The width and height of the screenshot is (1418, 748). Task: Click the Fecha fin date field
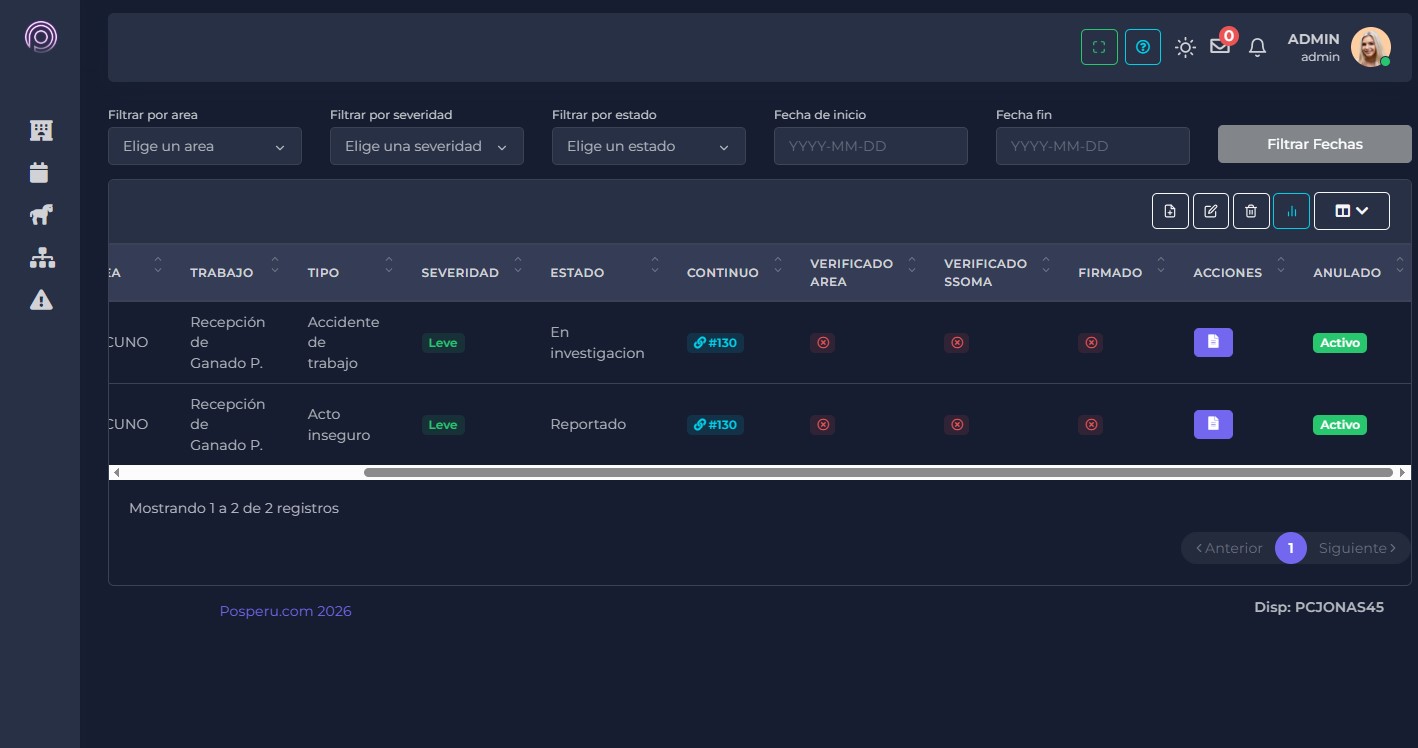coord(1093,146)
